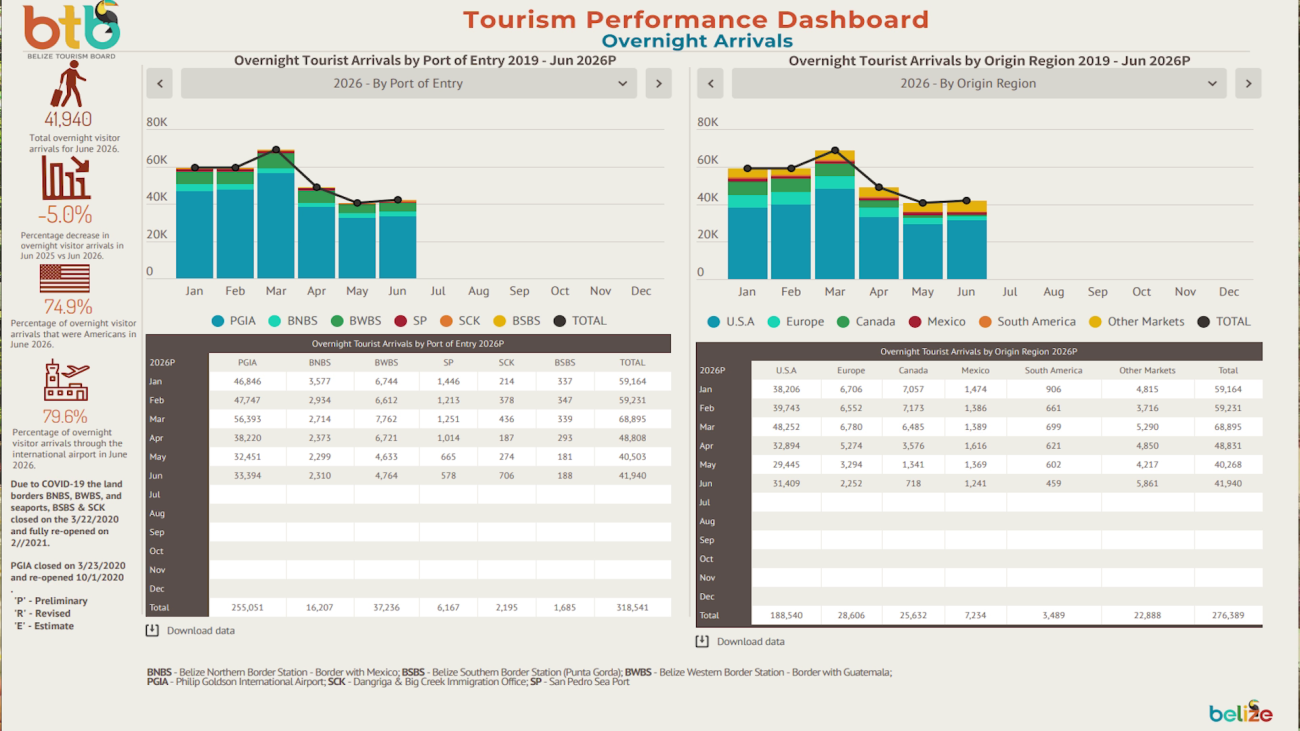
Task: Click 'Tourism Performance Dashboard' title
Action: [696, 19]
